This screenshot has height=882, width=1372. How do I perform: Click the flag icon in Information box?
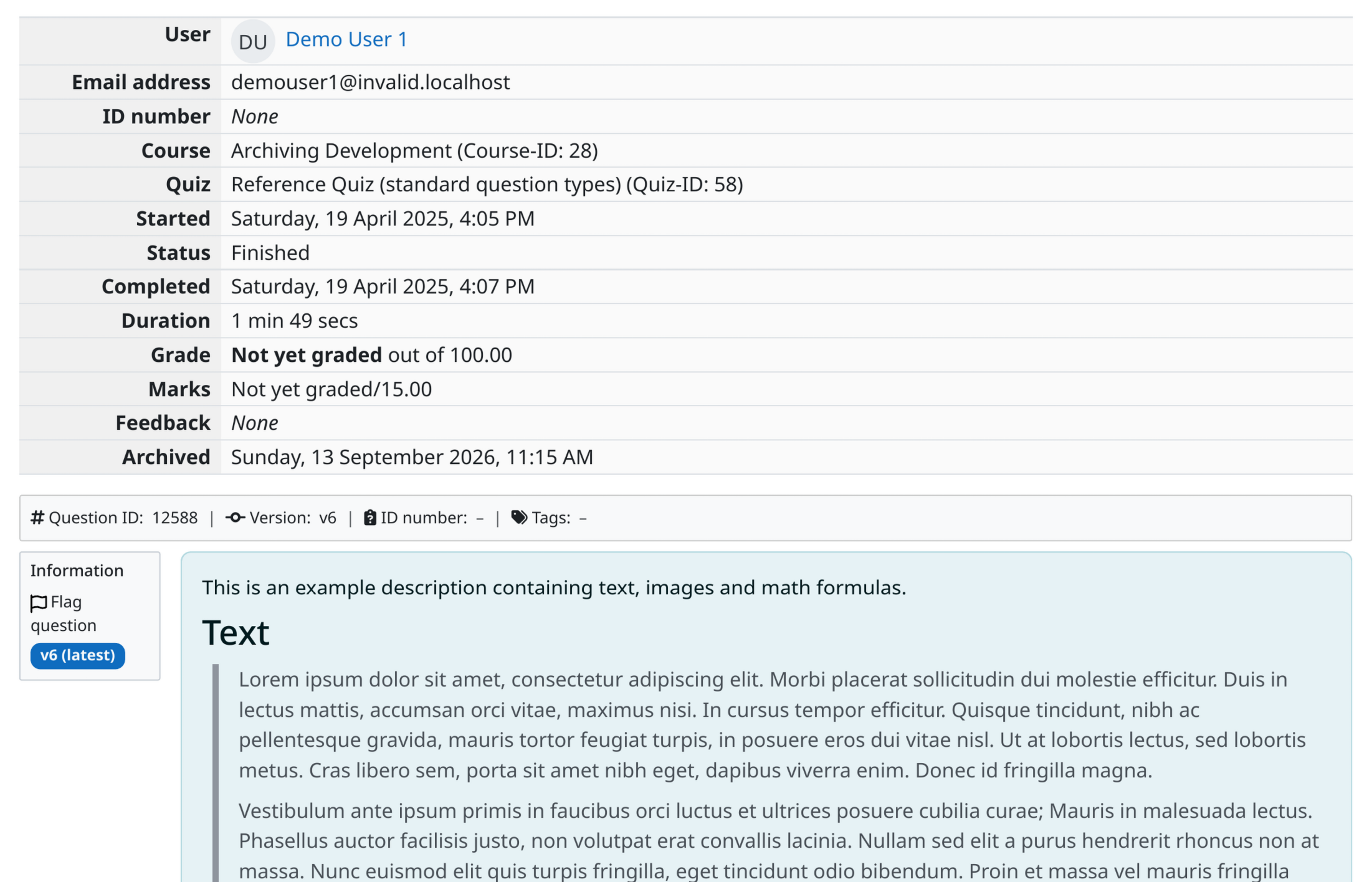39,603
